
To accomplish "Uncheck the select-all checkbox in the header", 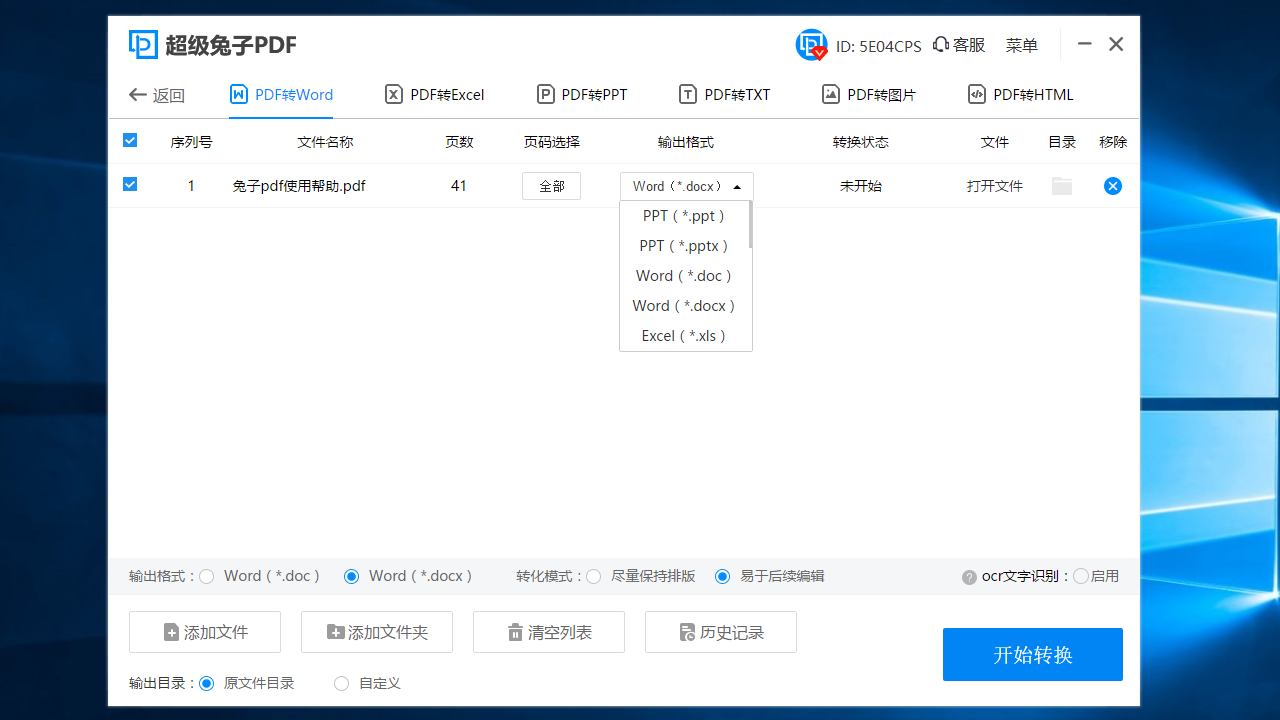I will pyautogui.click(x=129, y=140).
